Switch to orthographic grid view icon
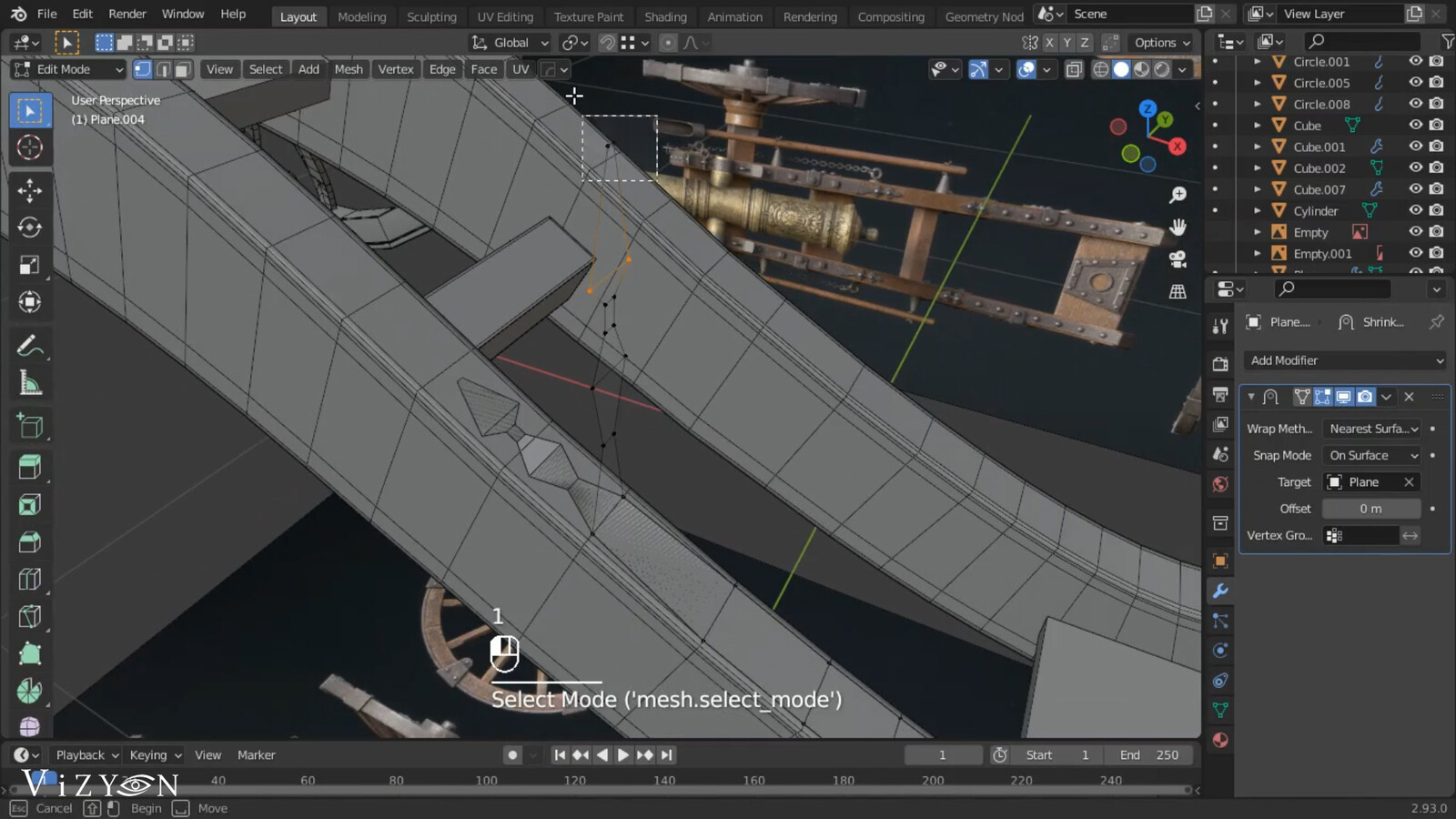Viewport: 1456px width, 819px height. (x=1178, y=291)
